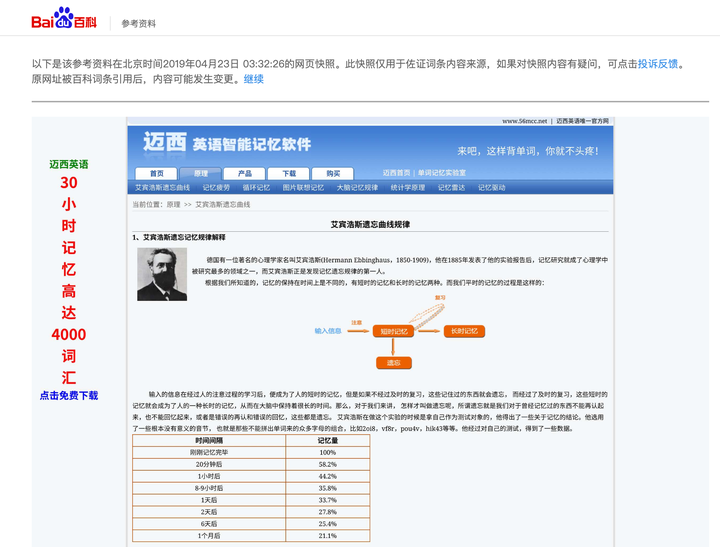Click the red 4000 sidebar text
Image resolution: width=720 pixels, height=547 pixels.
pyautogui.click(x=69, y=334)
